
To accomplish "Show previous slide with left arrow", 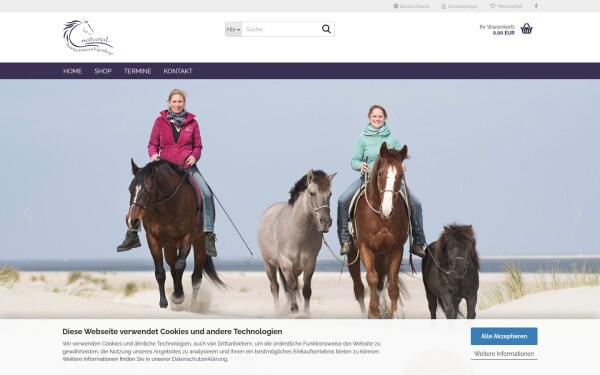I will coord(28,213).
